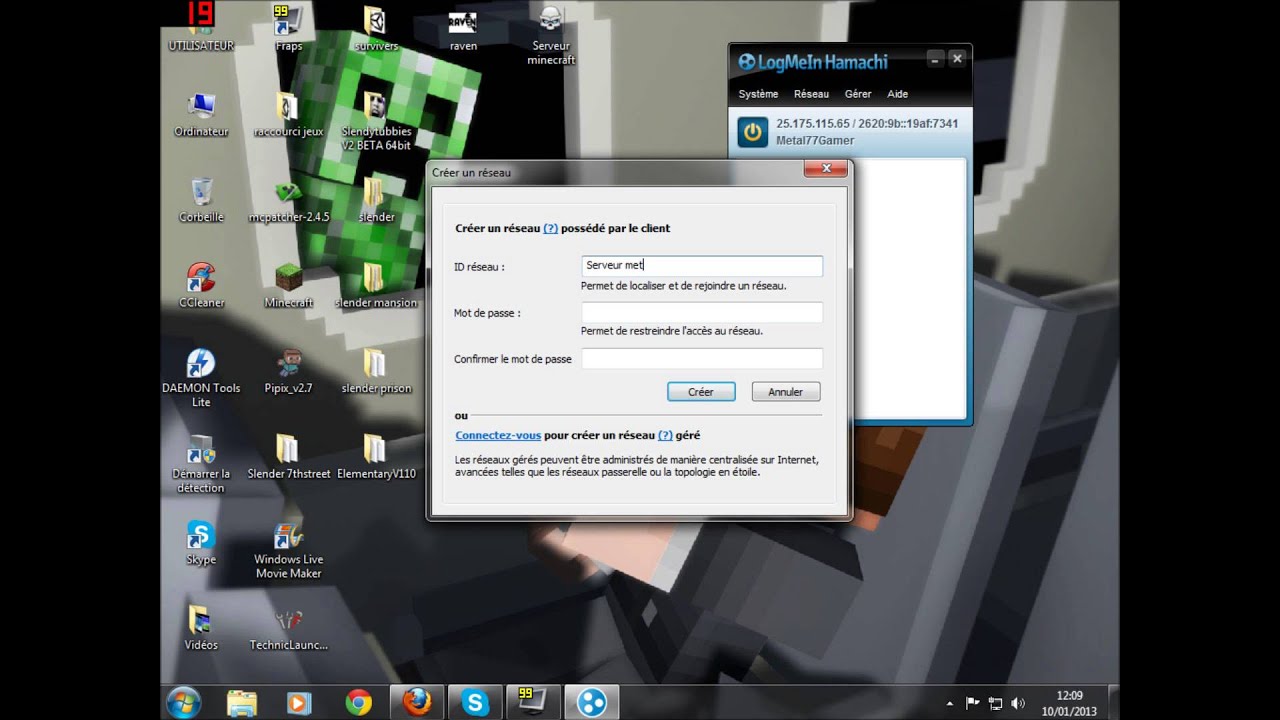1280x720 pixels.
Task: Select DAEMON Tools Lite icon
Action: (x=201, y=378)
